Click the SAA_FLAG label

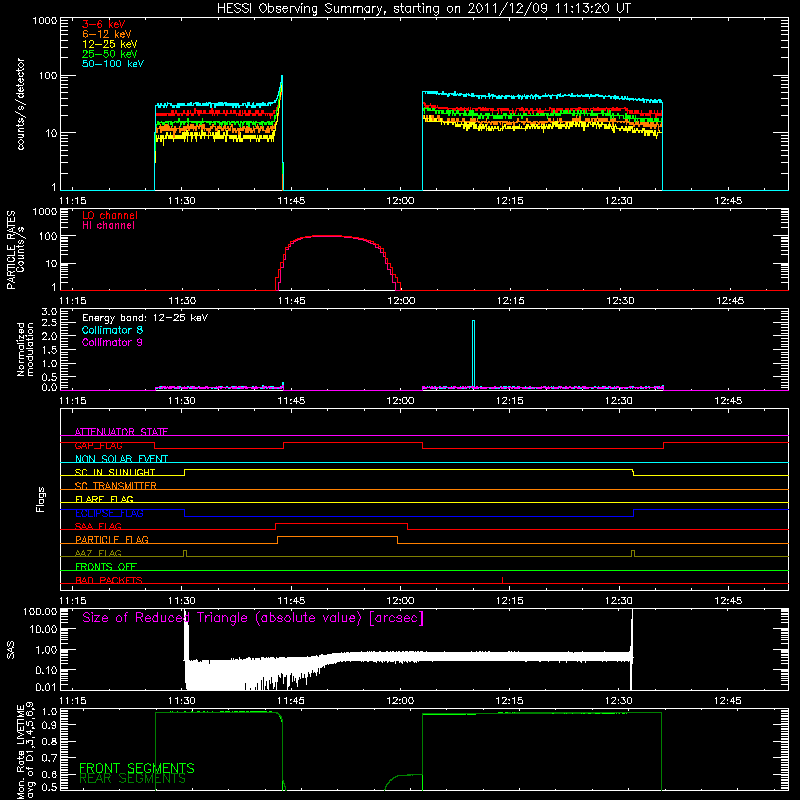98,526
